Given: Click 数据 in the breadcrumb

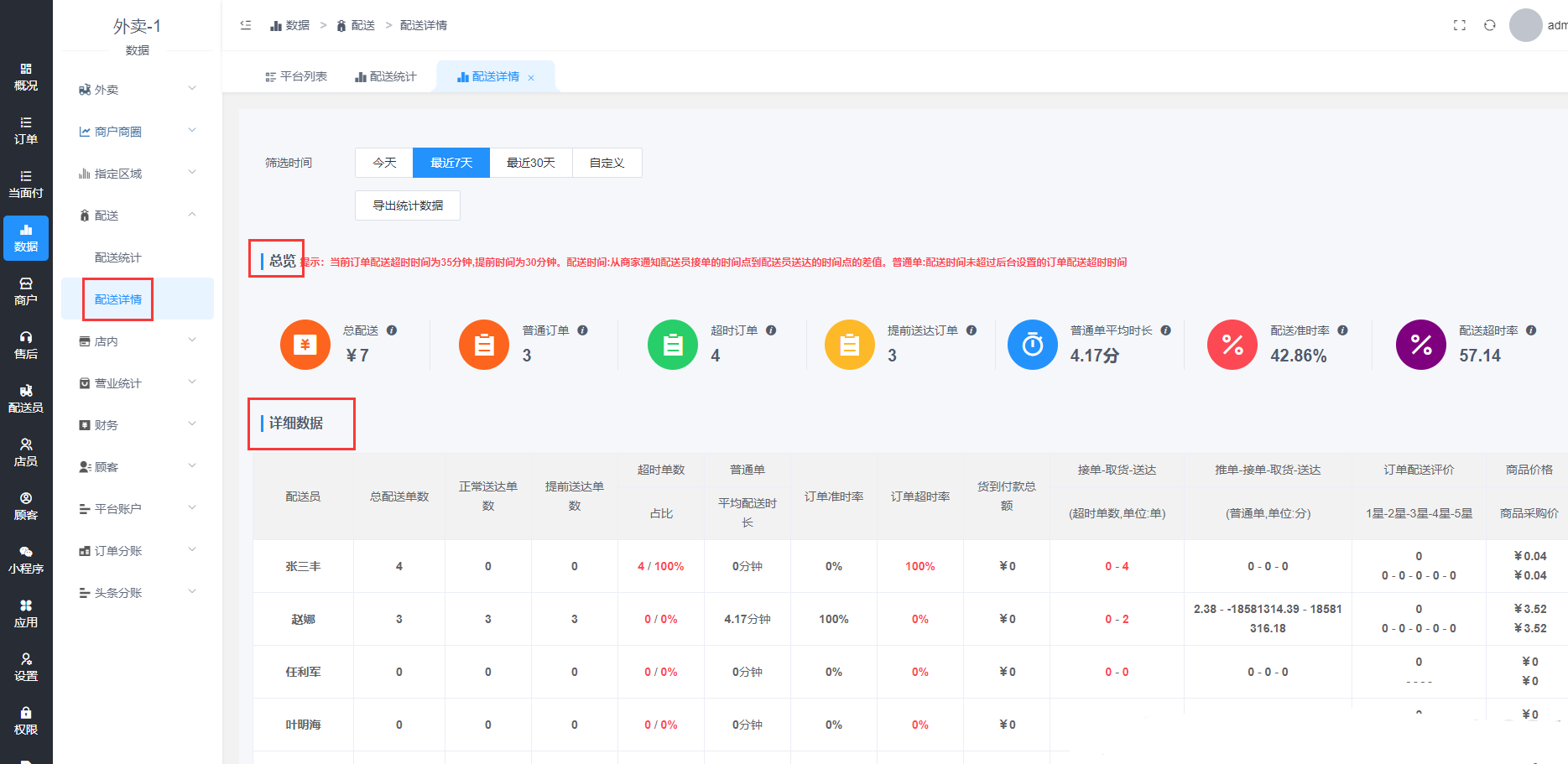Looking at the screenshot, I should pos(290,25).
